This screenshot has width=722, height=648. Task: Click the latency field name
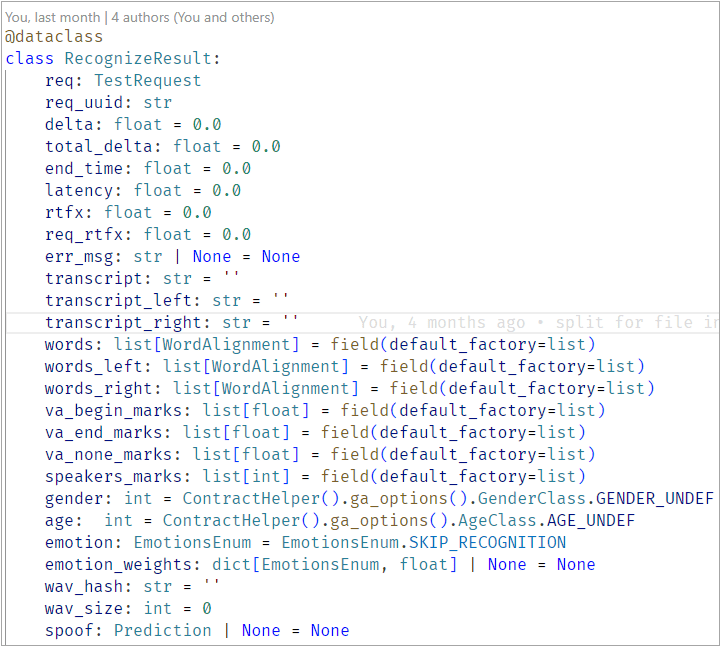[x=79, y=190]
